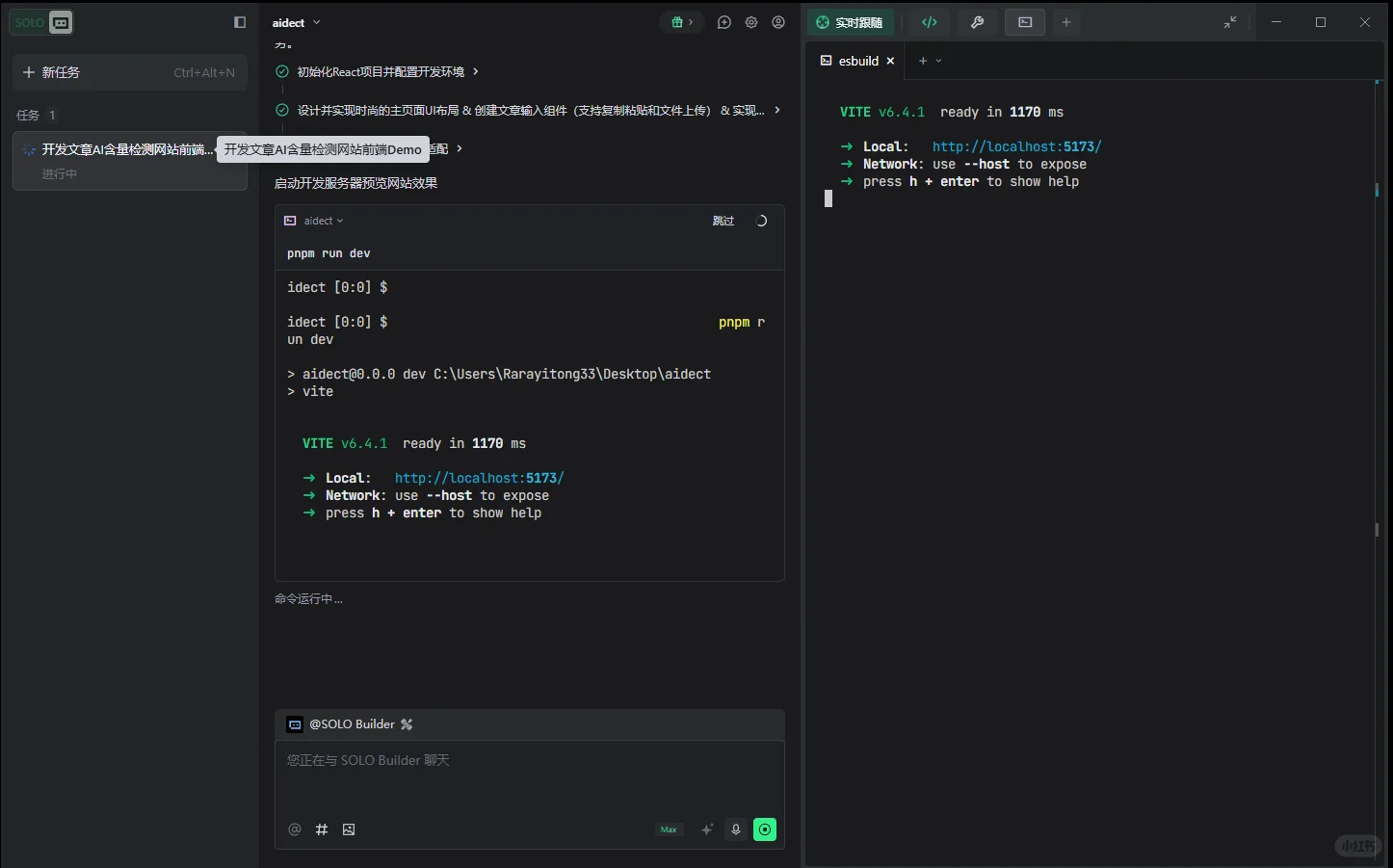Add a new view with top plus button
The height and width of the screenshot is (868, 1393).
(x=1066, y=22)
